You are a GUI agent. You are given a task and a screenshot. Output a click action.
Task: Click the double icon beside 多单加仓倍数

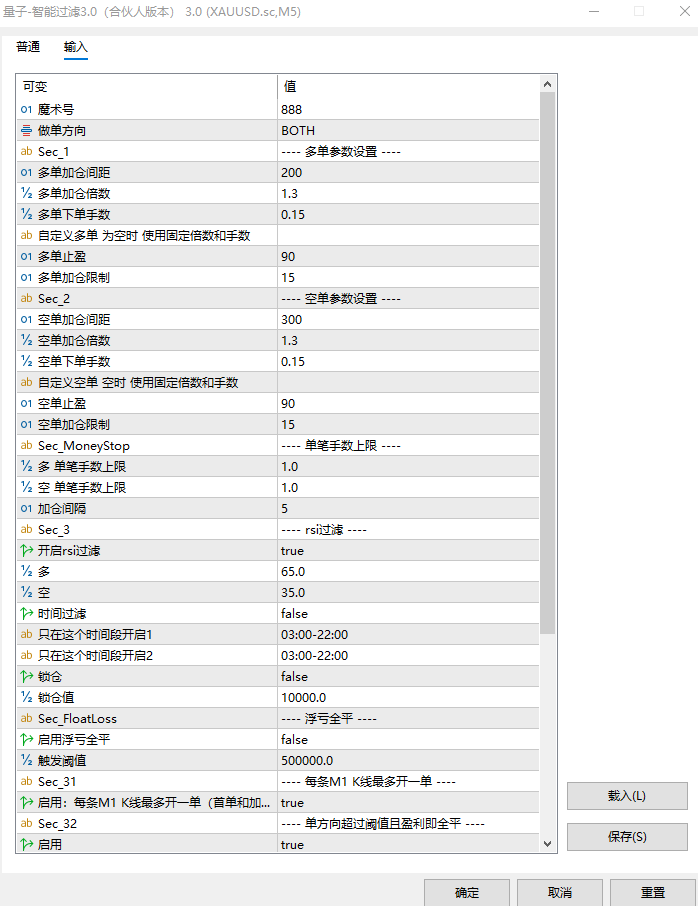click(x=27, y=194)
